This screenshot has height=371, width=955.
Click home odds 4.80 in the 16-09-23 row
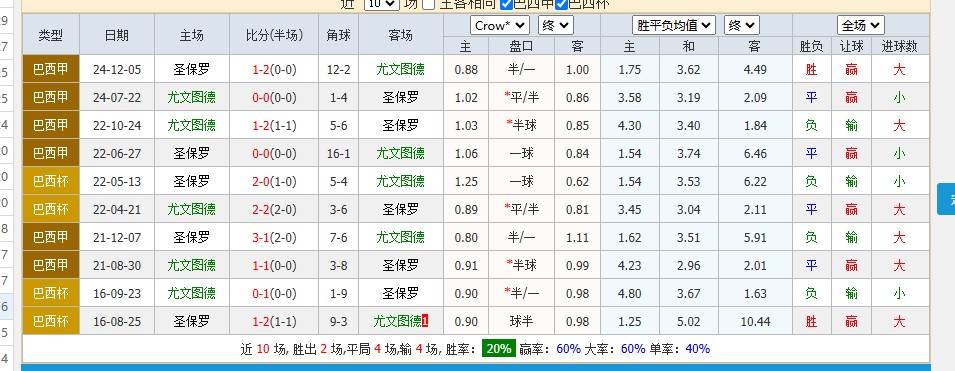[630, 294]
